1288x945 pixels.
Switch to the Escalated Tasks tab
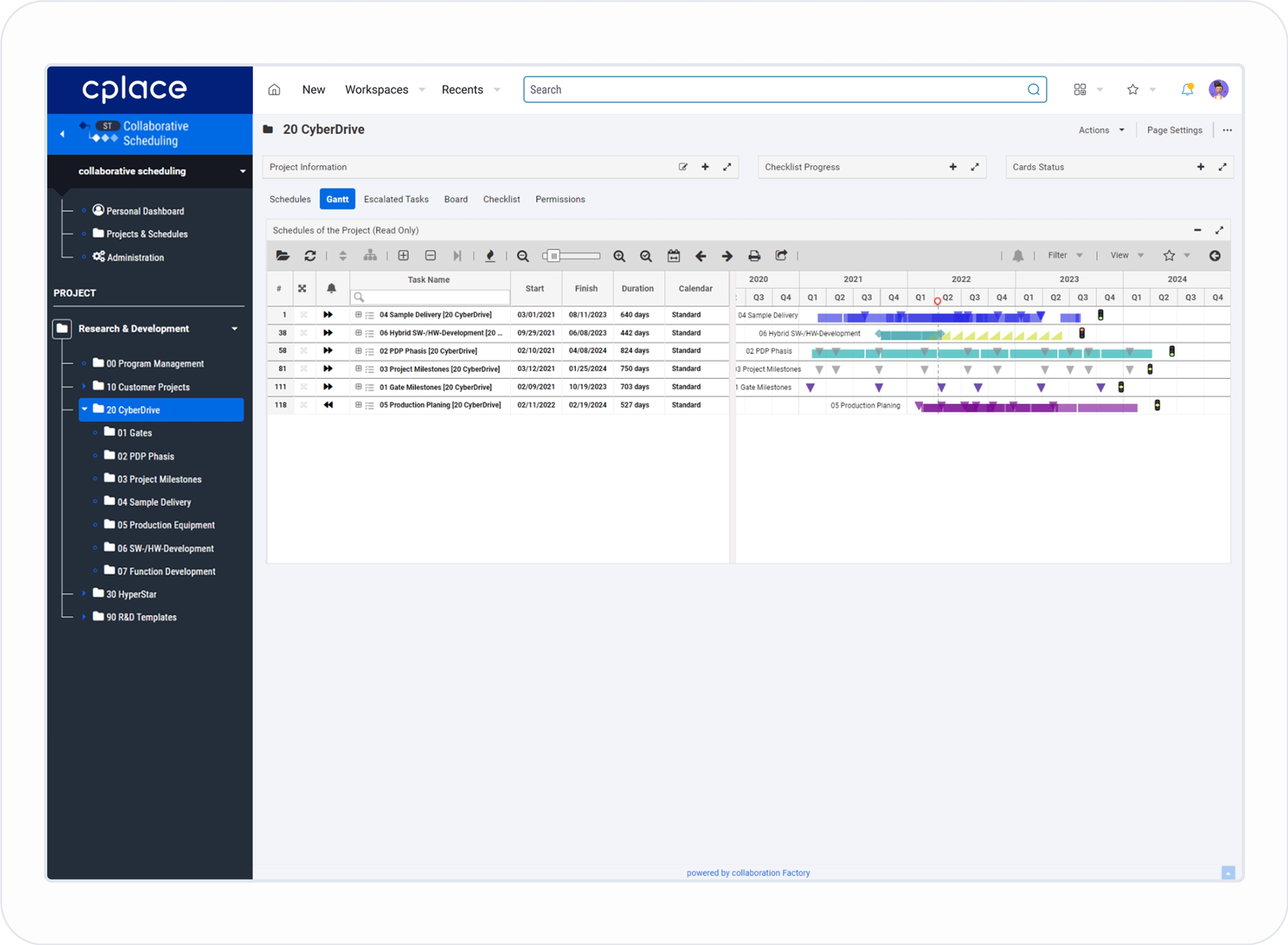click(x=396, y=199)
